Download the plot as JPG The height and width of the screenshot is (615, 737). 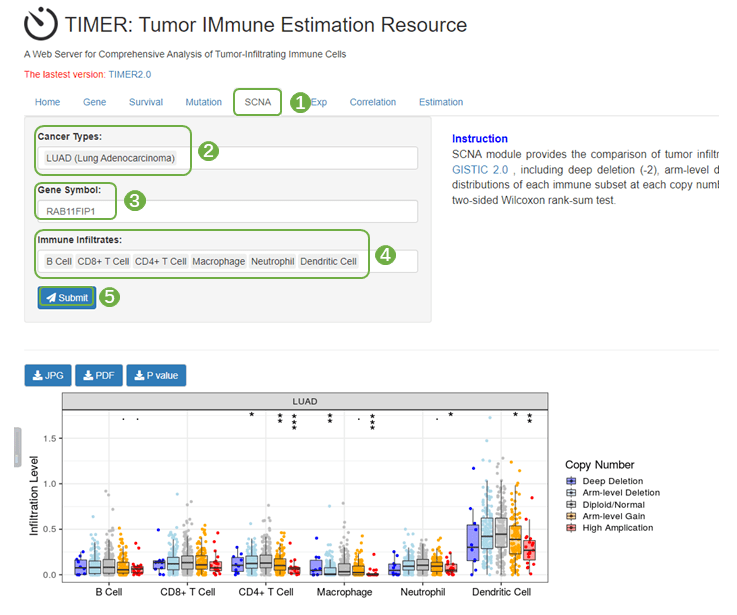(x=46, y=376)
